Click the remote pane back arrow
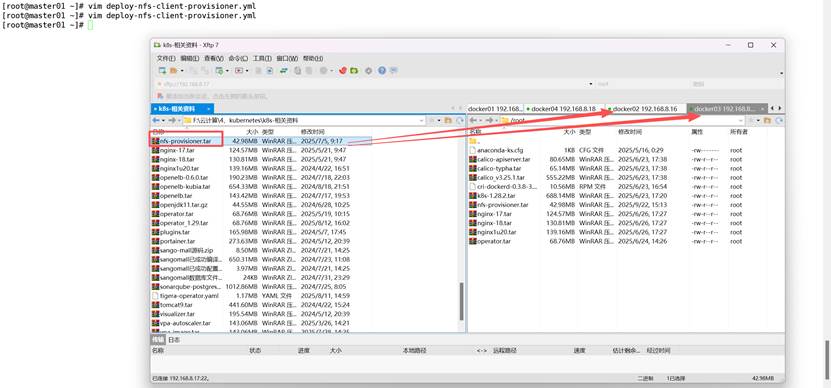The image size is (831, 388). tap(473, 121)
